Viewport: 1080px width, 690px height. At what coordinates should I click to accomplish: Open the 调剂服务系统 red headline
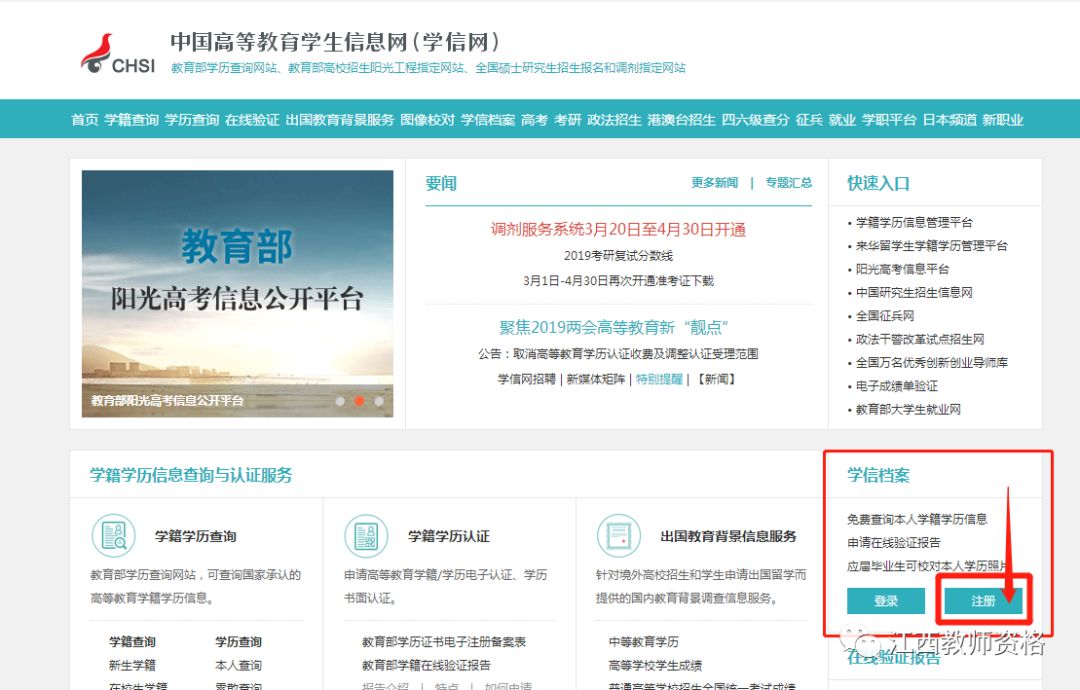tap(618, 229)
